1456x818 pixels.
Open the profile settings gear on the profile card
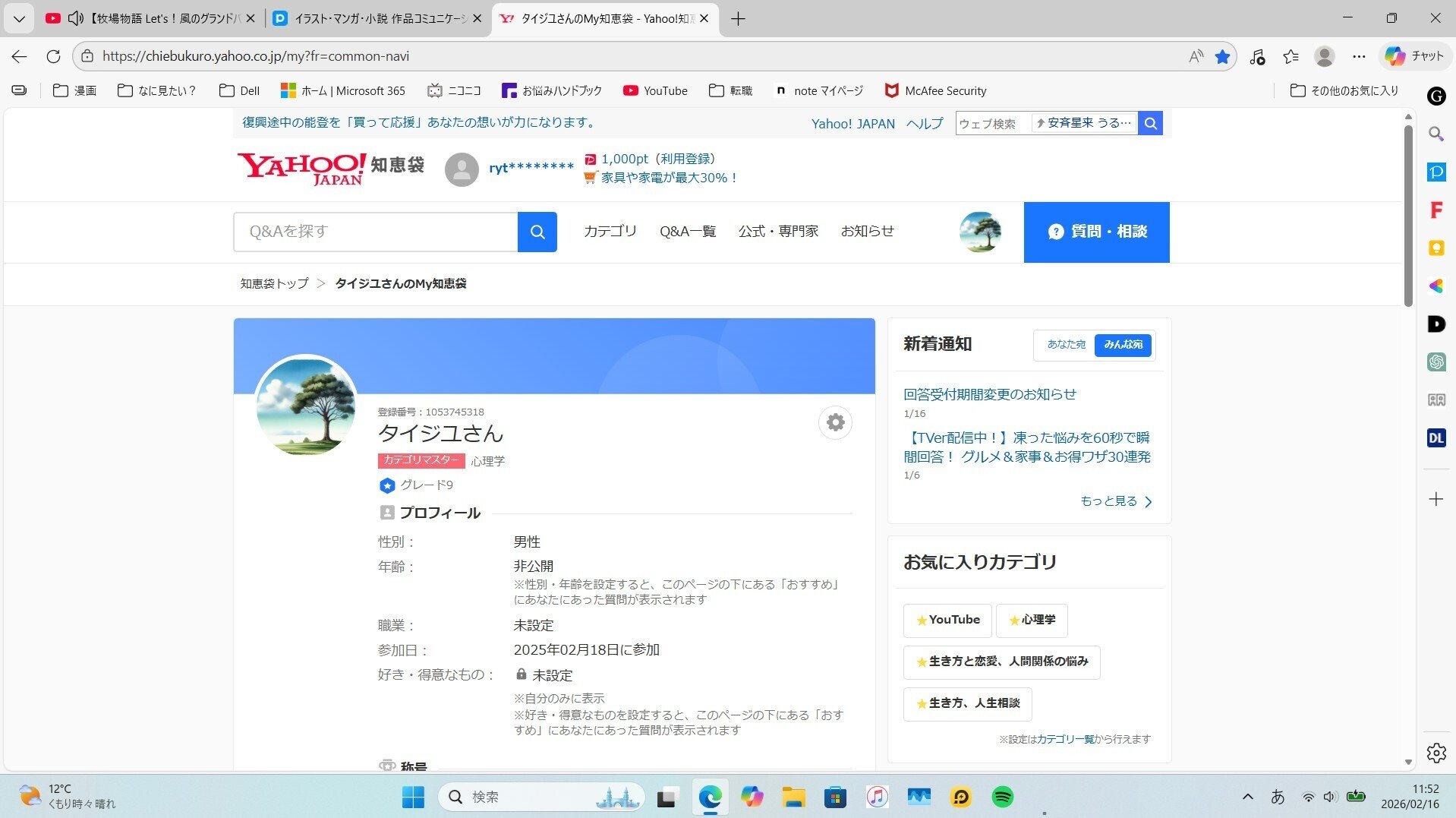834,422
